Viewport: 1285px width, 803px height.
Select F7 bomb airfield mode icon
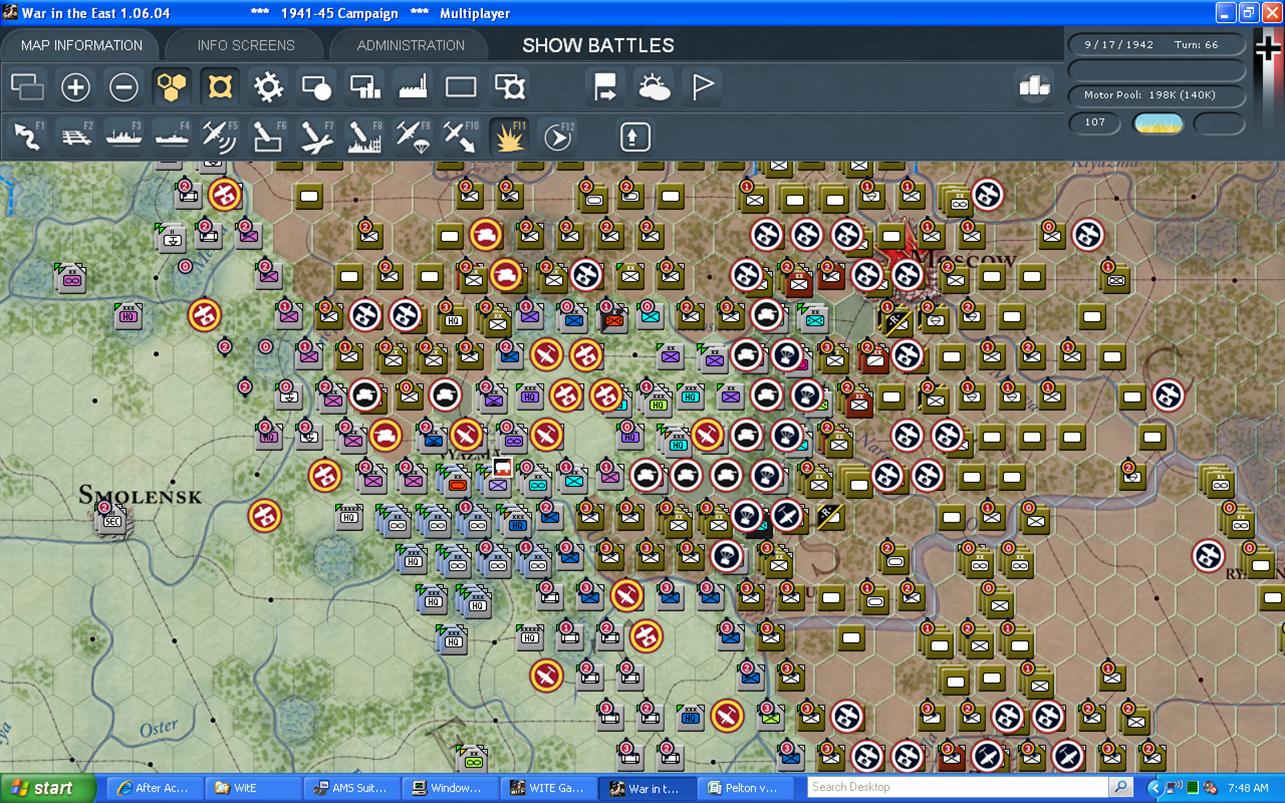pos(316,136)
